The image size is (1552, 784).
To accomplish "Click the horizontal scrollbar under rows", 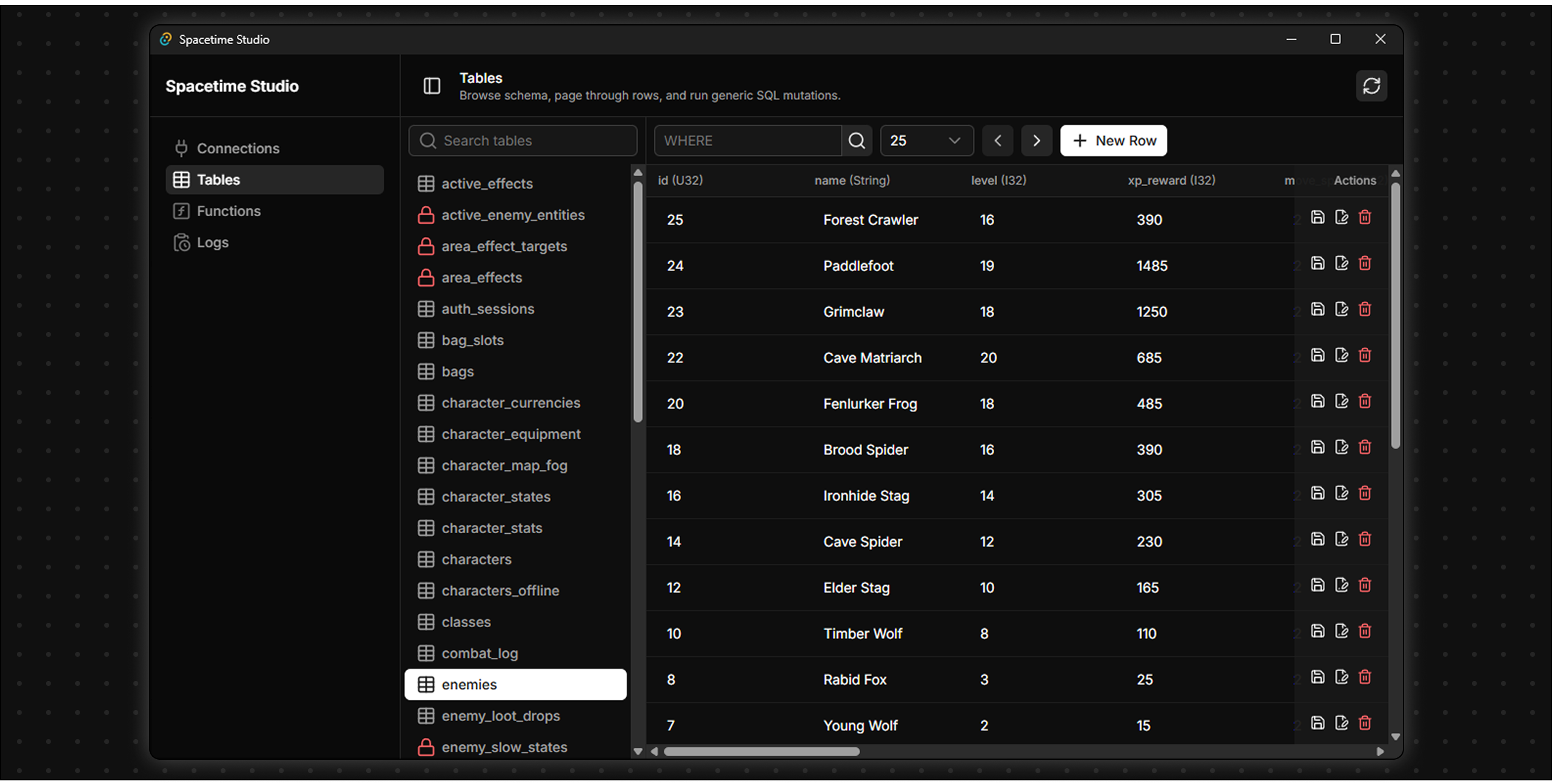I will pos(761,751).
